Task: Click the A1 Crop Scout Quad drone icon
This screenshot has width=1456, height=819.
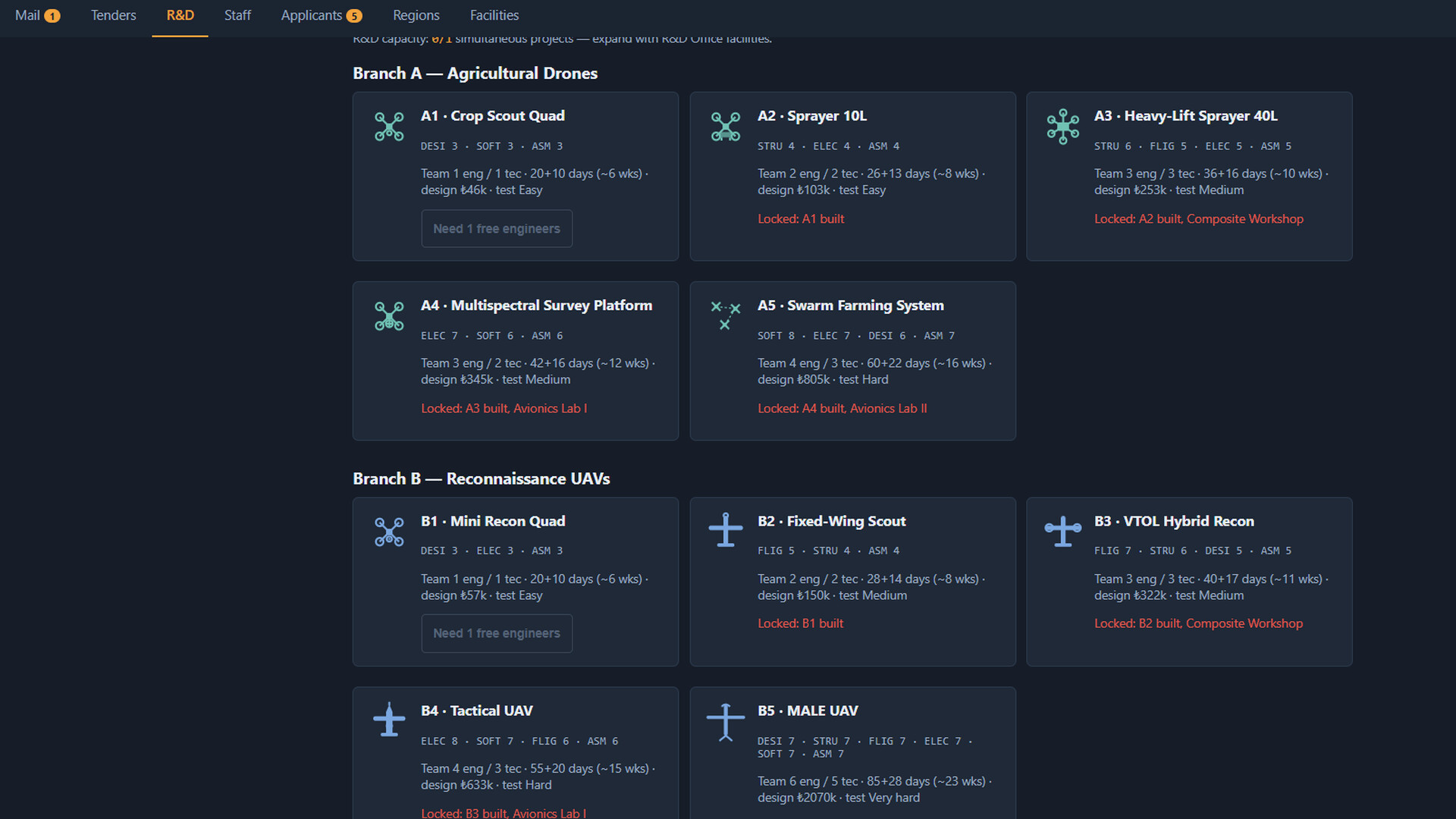Action: pos(389,127)
